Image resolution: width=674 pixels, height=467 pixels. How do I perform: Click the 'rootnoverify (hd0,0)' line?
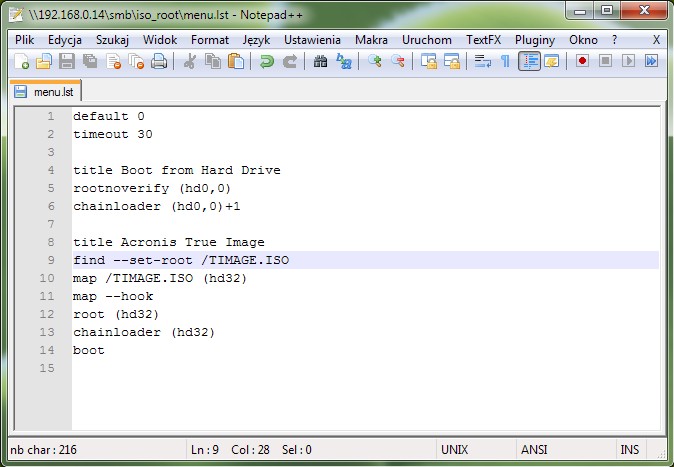point(152,188)
